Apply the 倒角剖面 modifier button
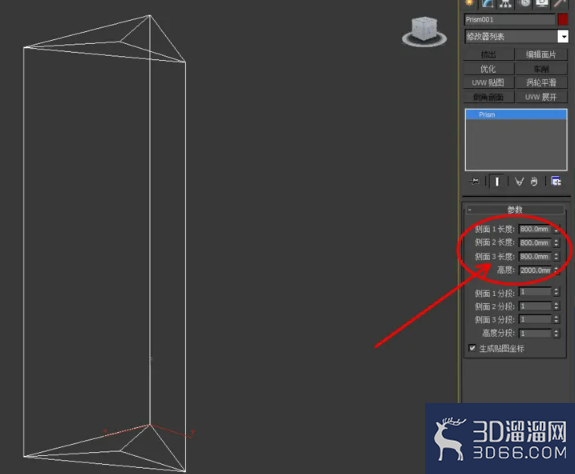 tap(488, 97)
